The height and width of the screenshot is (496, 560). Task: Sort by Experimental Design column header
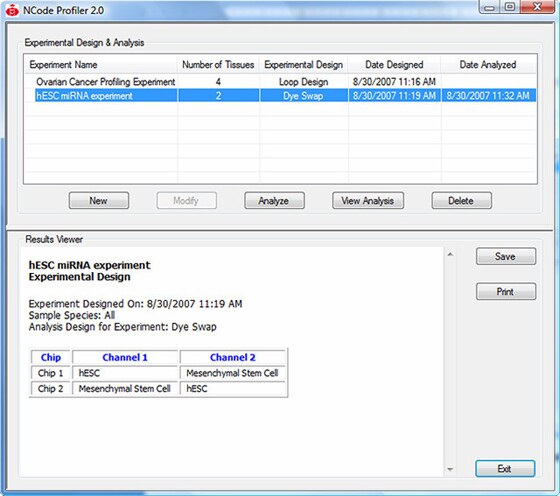click(304, 65)
